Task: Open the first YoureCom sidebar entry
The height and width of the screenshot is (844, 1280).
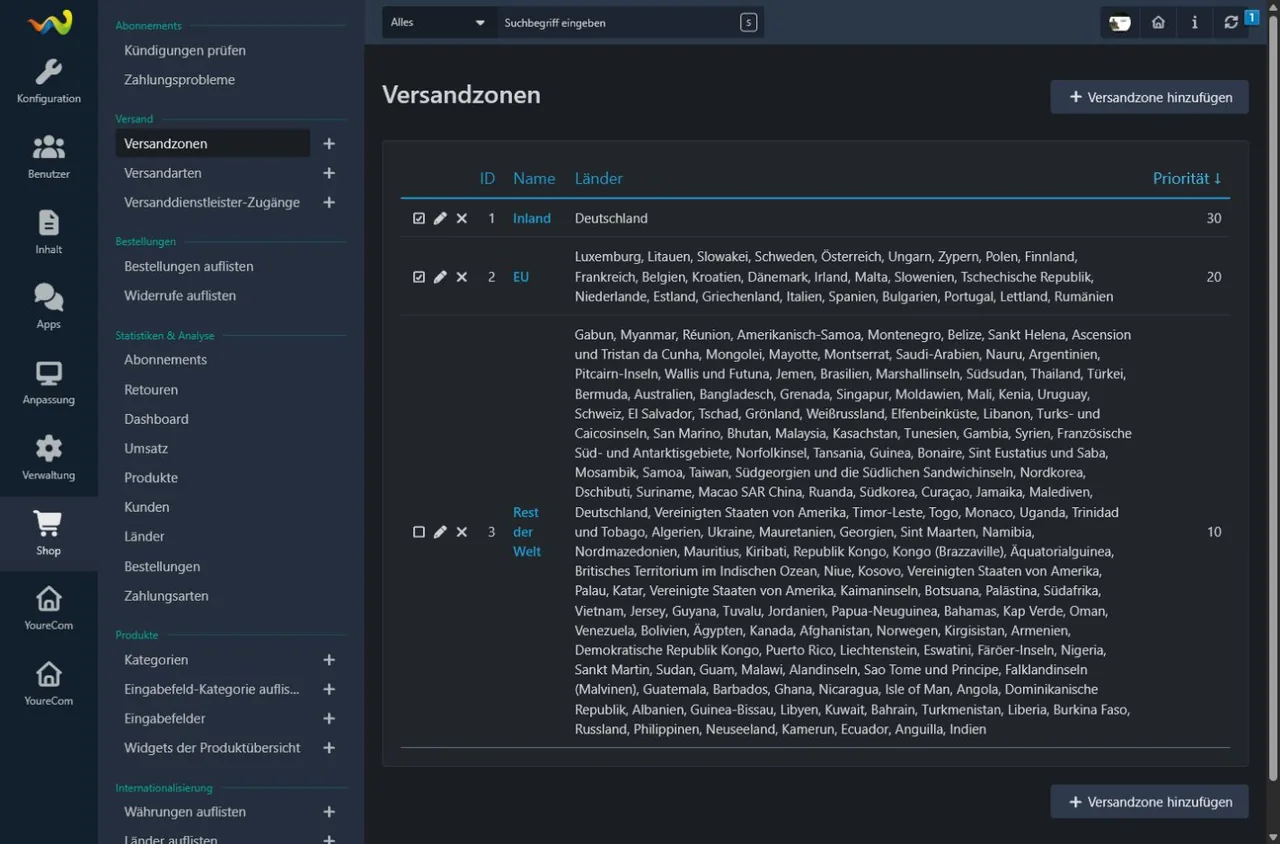Action: tap(48, 608)
